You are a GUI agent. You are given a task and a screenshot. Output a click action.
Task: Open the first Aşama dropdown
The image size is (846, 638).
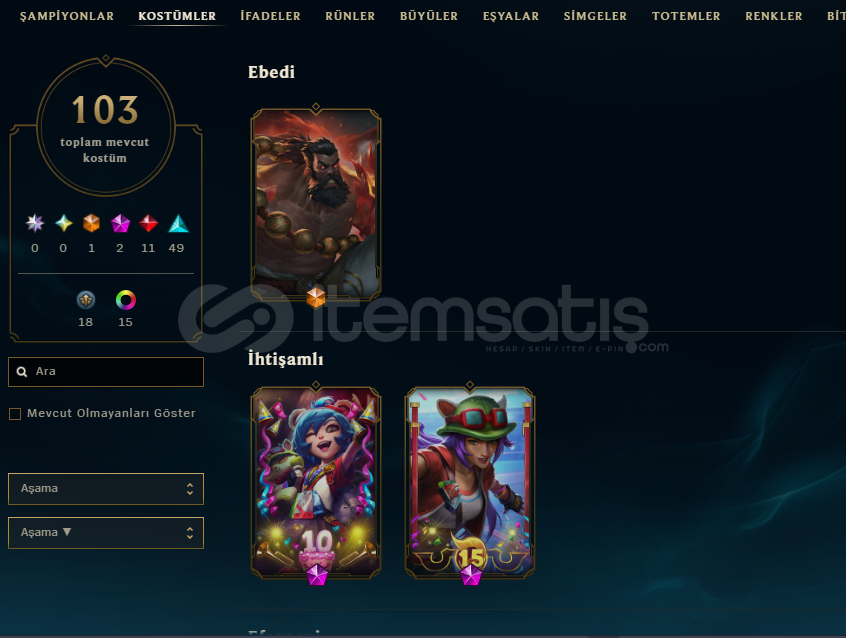click(x=106, y=489)
